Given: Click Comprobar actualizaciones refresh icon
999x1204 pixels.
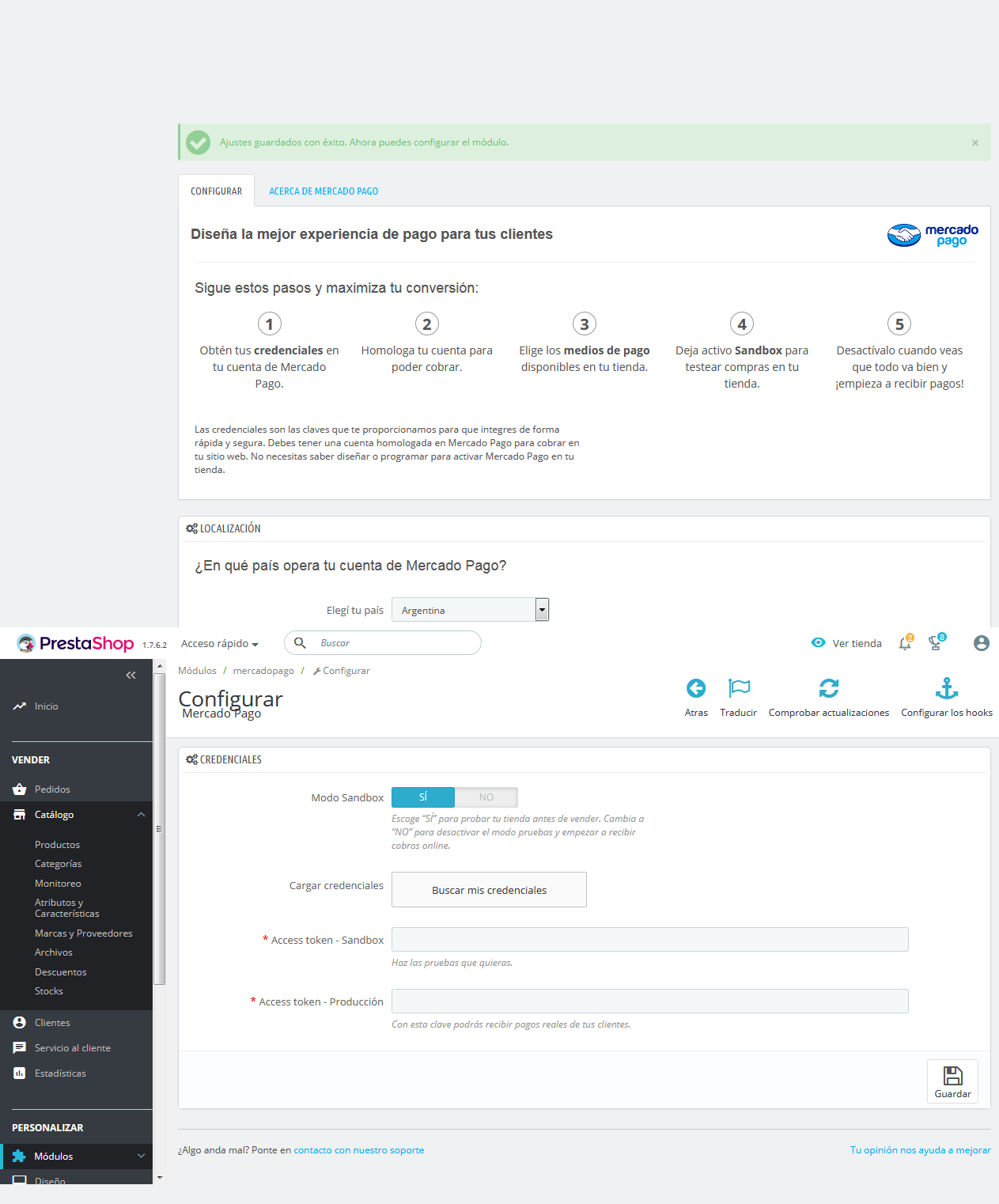Looking at the screenshot, I should click(829, 688).
